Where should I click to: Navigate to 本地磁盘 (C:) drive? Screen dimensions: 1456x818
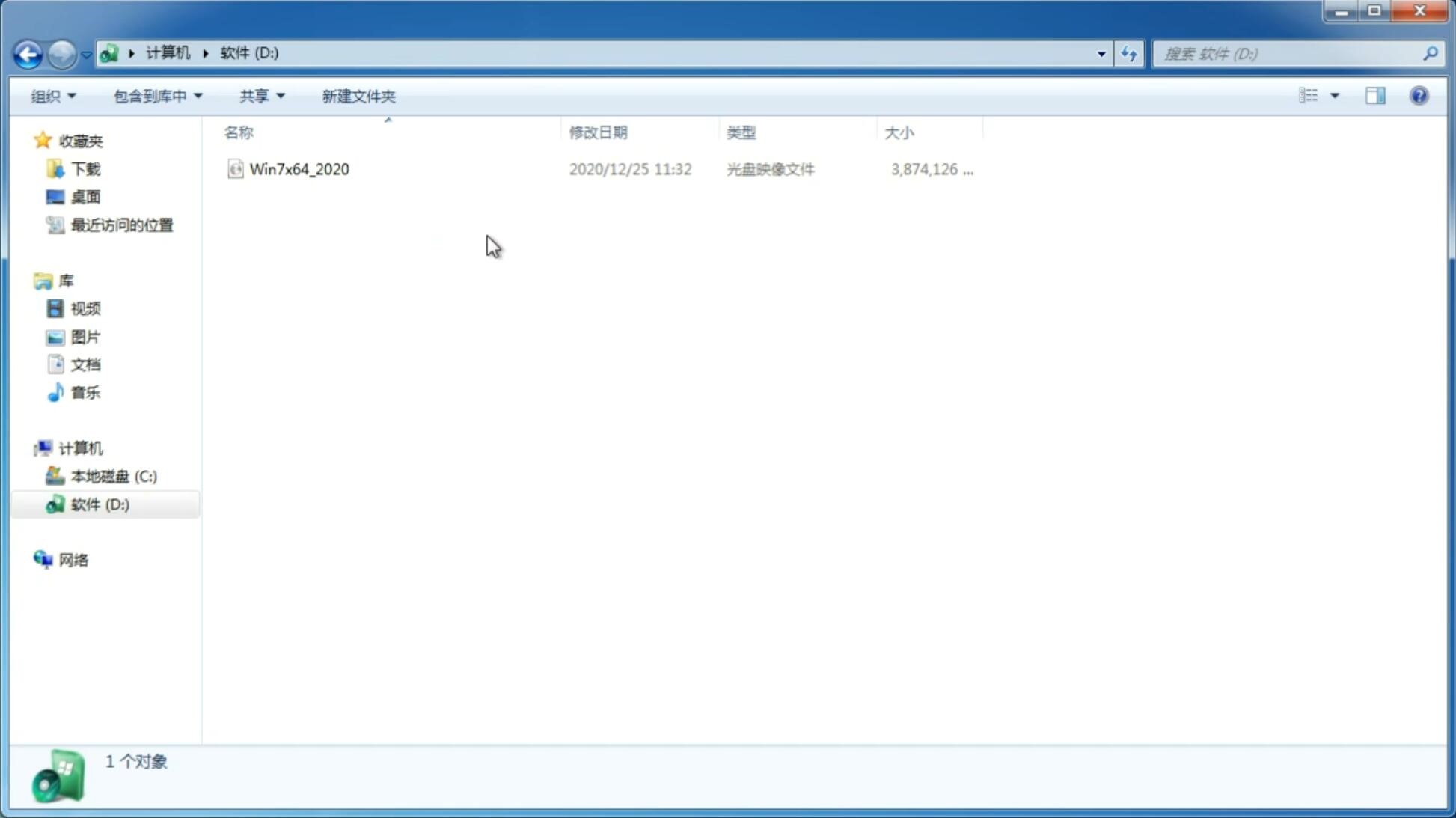114,476
